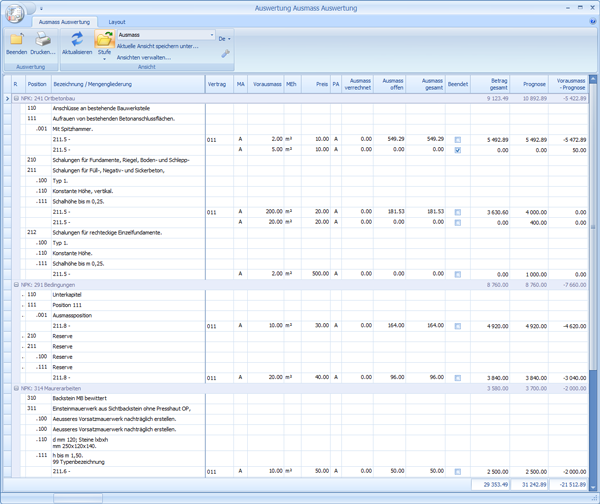Click the Ausmass verrechnet column header
This screenshot has width=600, height=504.
coord(357,84)
